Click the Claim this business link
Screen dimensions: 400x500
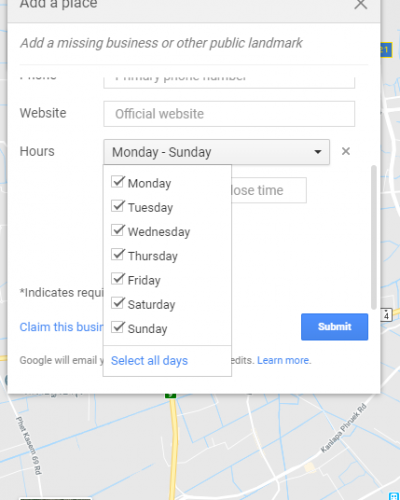tap(61, 327)
